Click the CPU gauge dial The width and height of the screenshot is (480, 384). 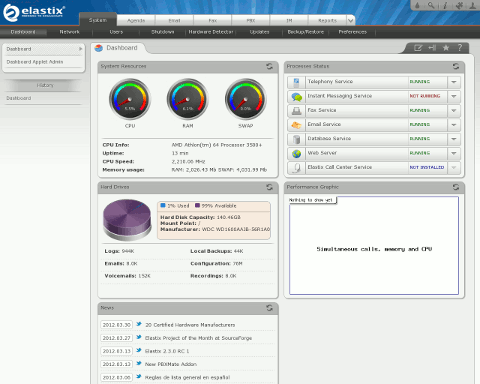coord(130,99)
